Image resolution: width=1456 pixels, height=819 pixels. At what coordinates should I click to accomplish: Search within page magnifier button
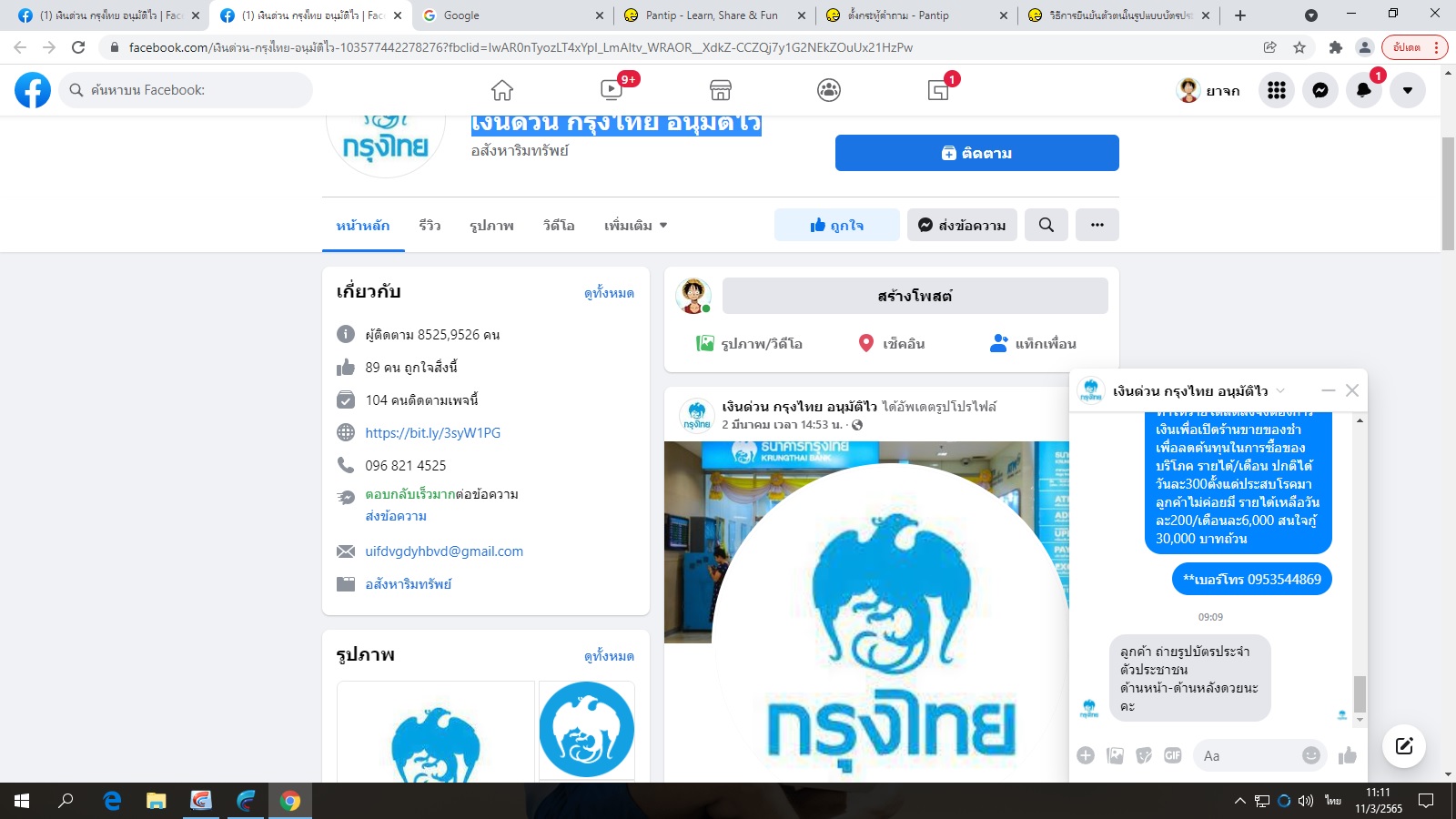[x=1046, y=225]
